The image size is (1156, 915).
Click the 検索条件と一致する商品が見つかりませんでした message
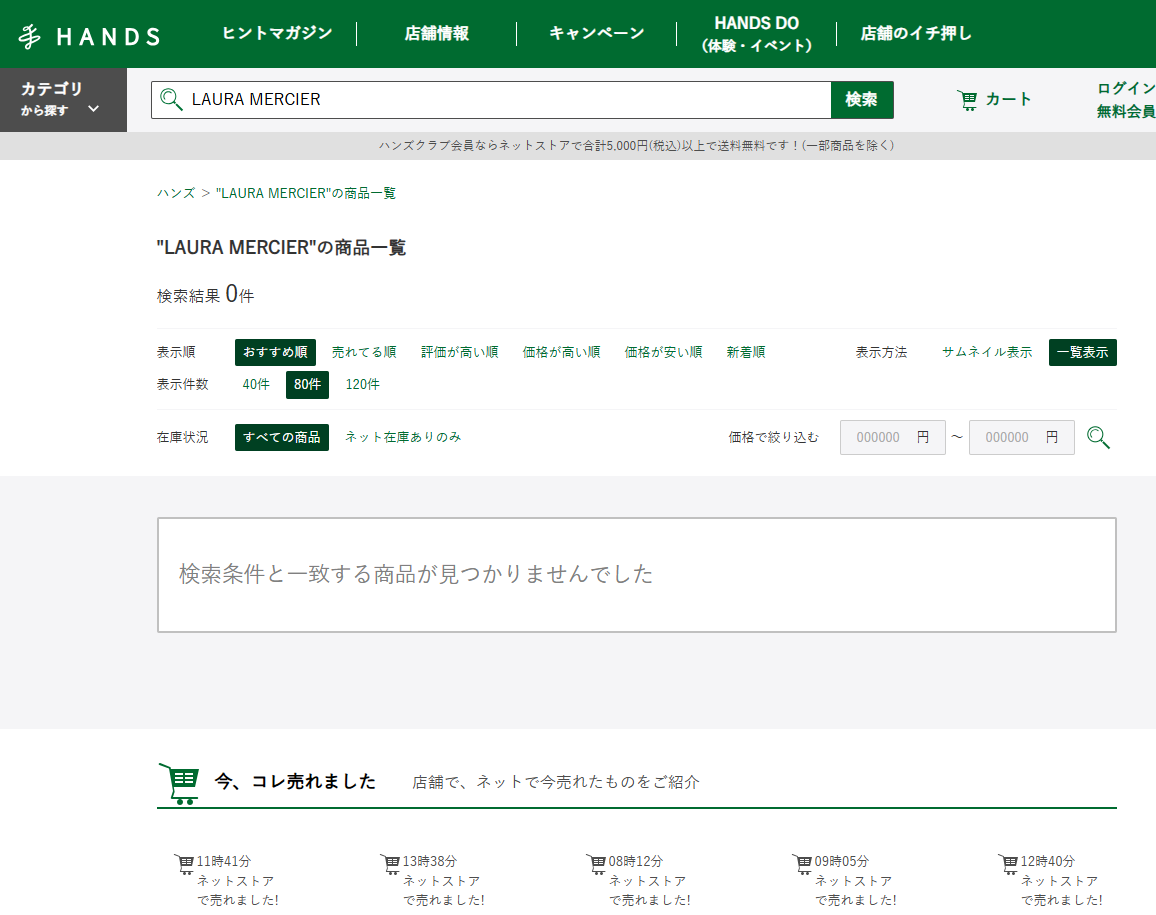(x=416, y=574)
